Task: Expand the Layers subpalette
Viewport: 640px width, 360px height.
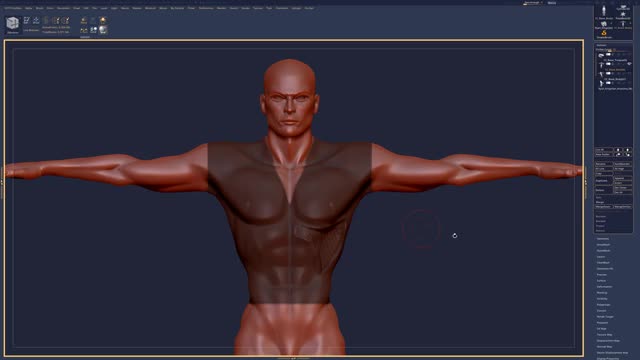Action: (x=601, y=257)
